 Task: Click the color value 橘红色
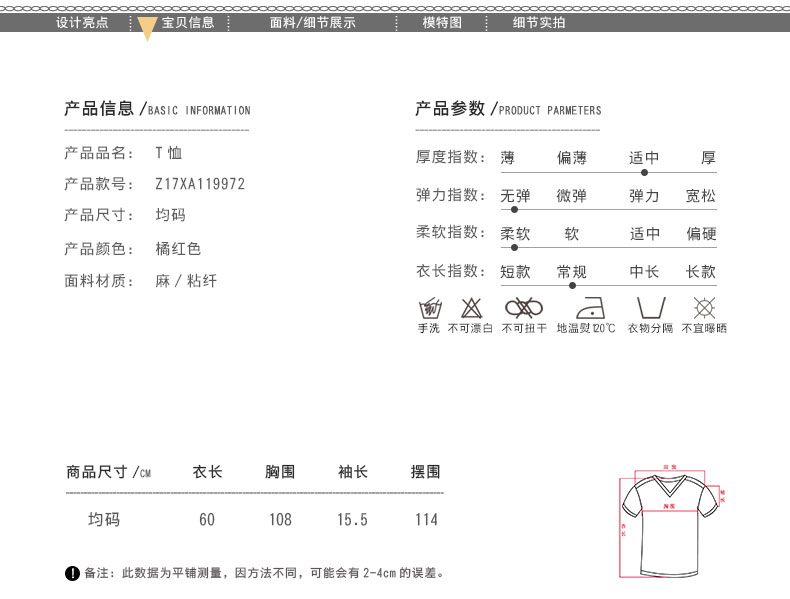click(x=178, y=249)
